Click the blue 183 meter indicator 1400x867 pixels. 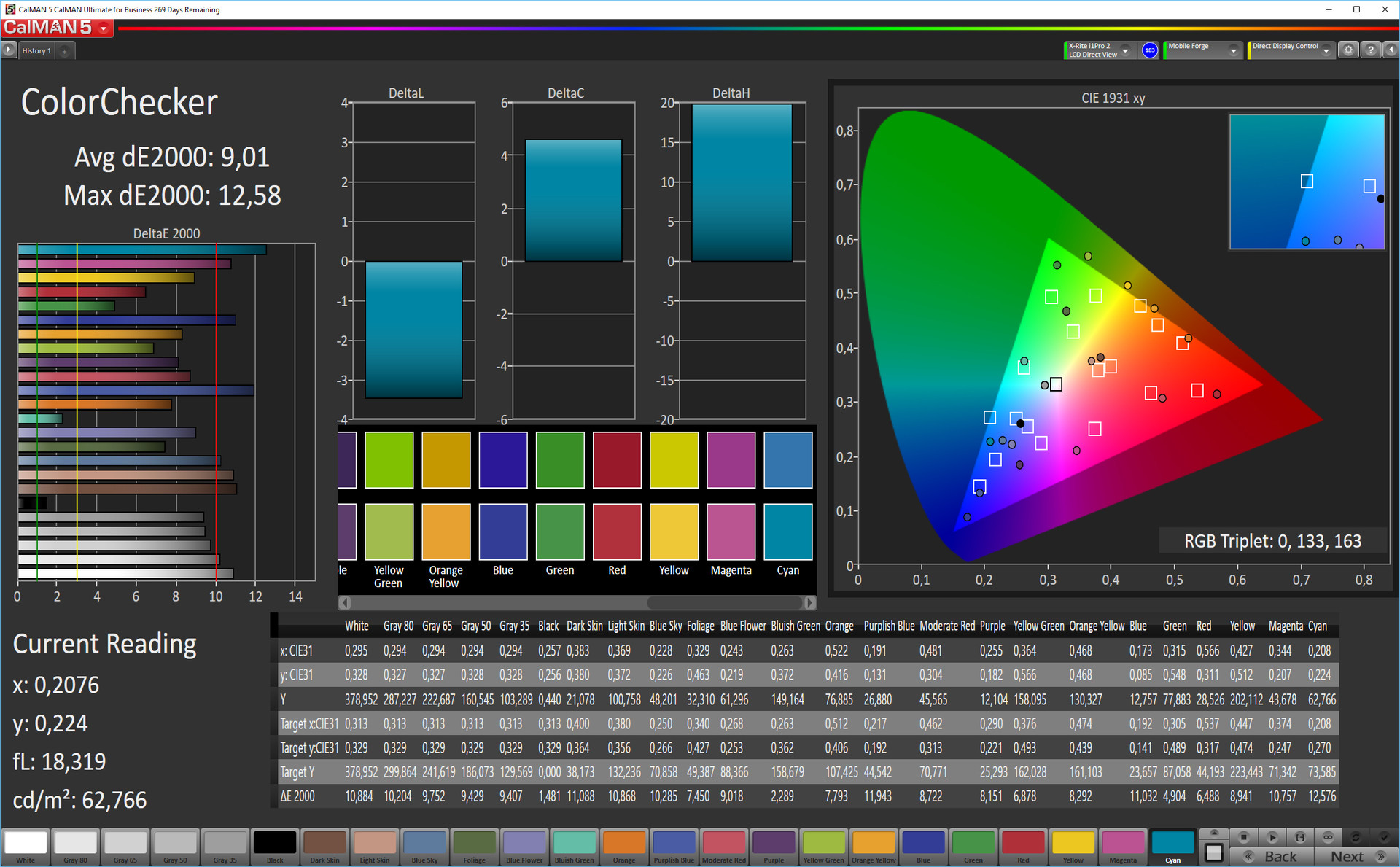(x=1150, y=50)
